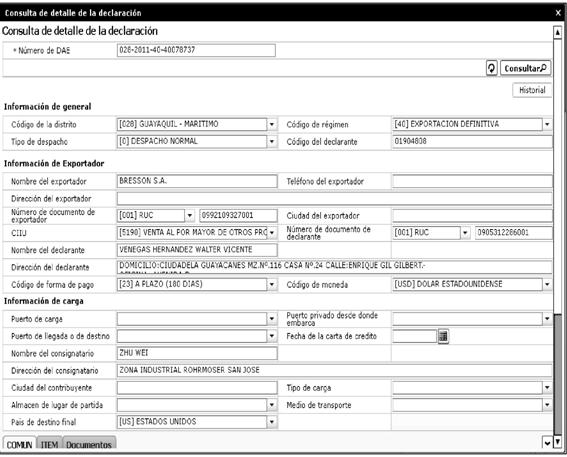Click declarante RUC number field 0905312286001
567x457 pixels.
(514, 233)
